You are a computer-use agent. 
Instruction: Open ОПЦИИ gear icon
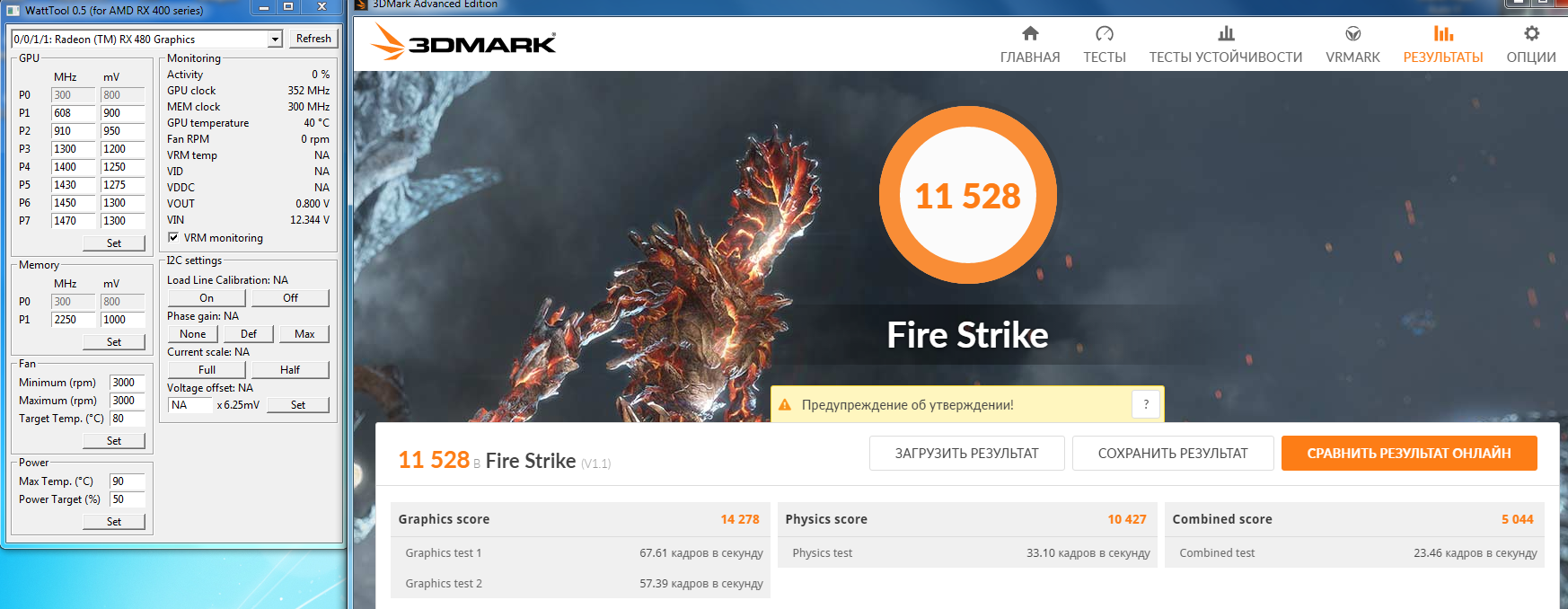pyautogui.click(x=1531, y=34)
